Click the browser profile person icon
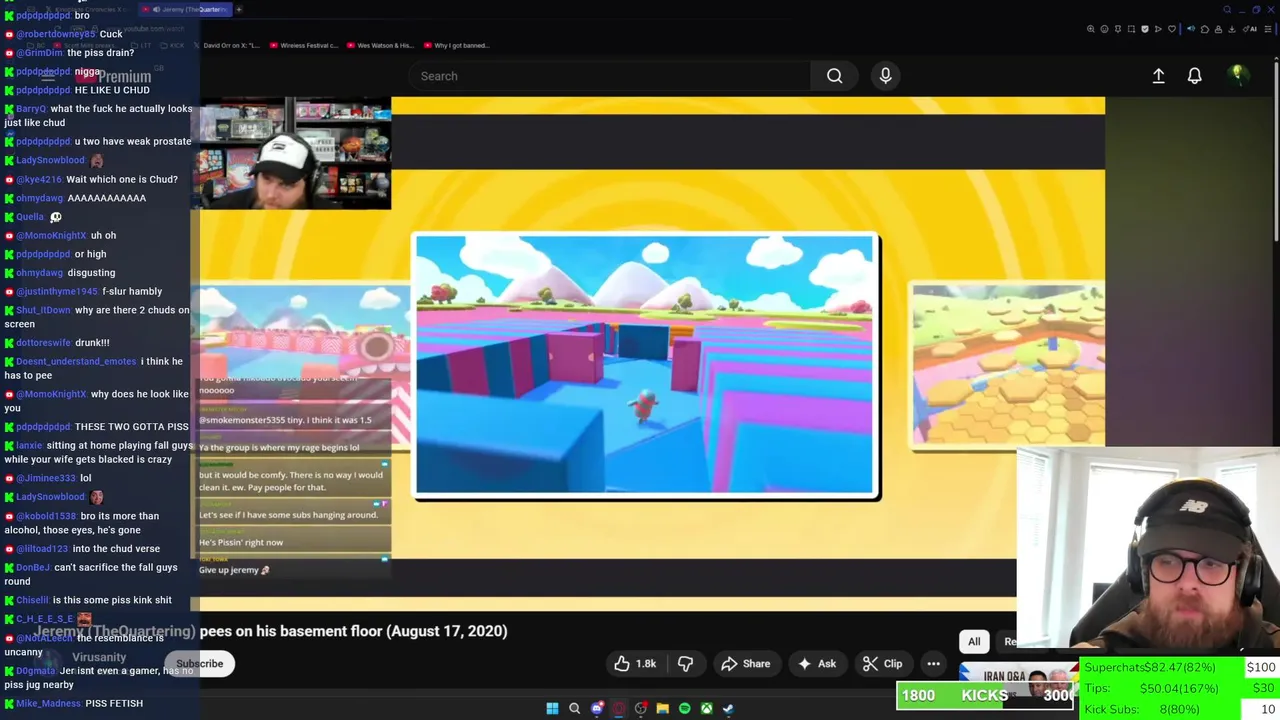Image resolution: width=1280 pixels, height=720 pixels. click(x=1218, y=29)
